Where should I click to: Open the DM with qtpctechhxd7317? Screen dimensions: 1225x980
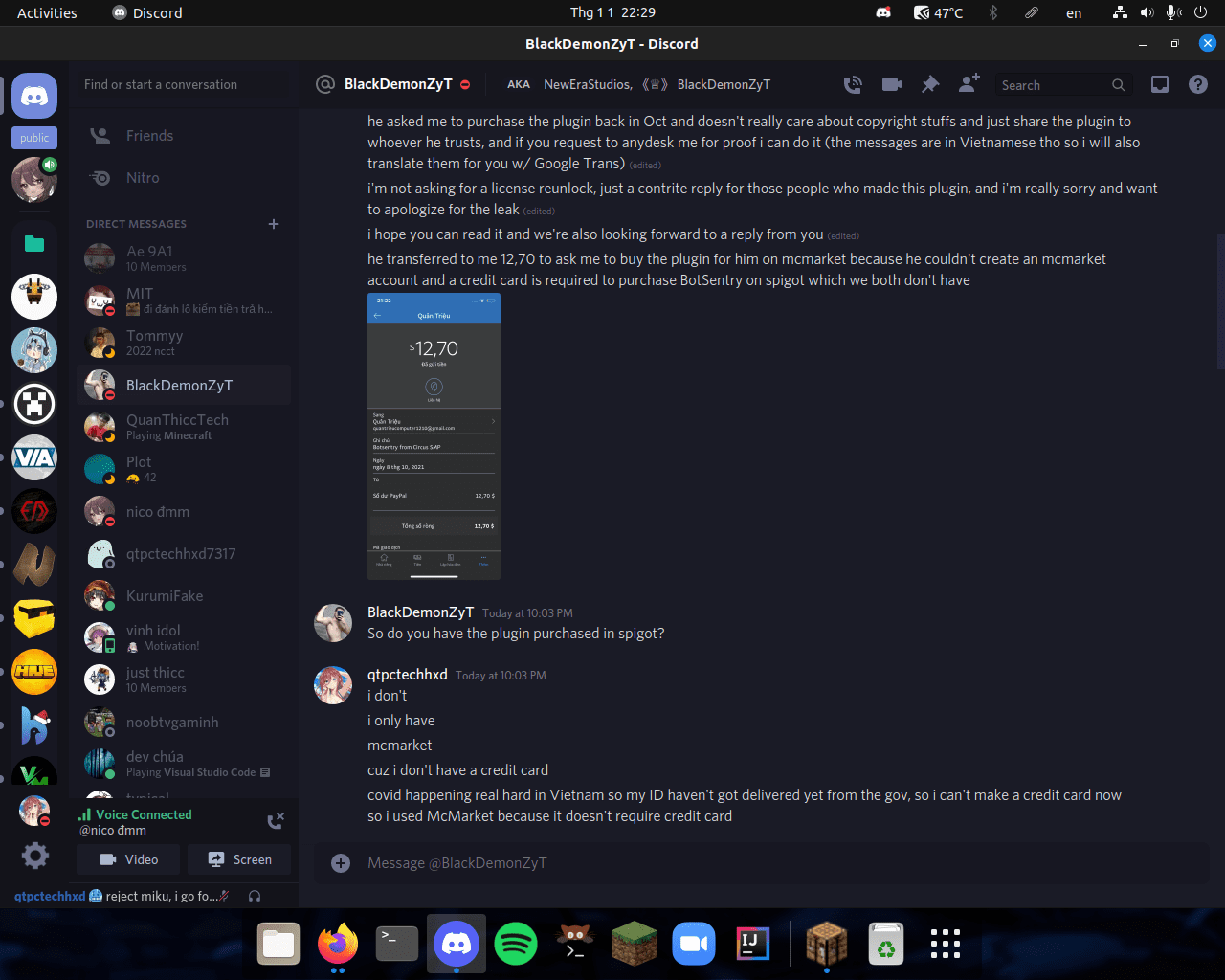point(184,553)
